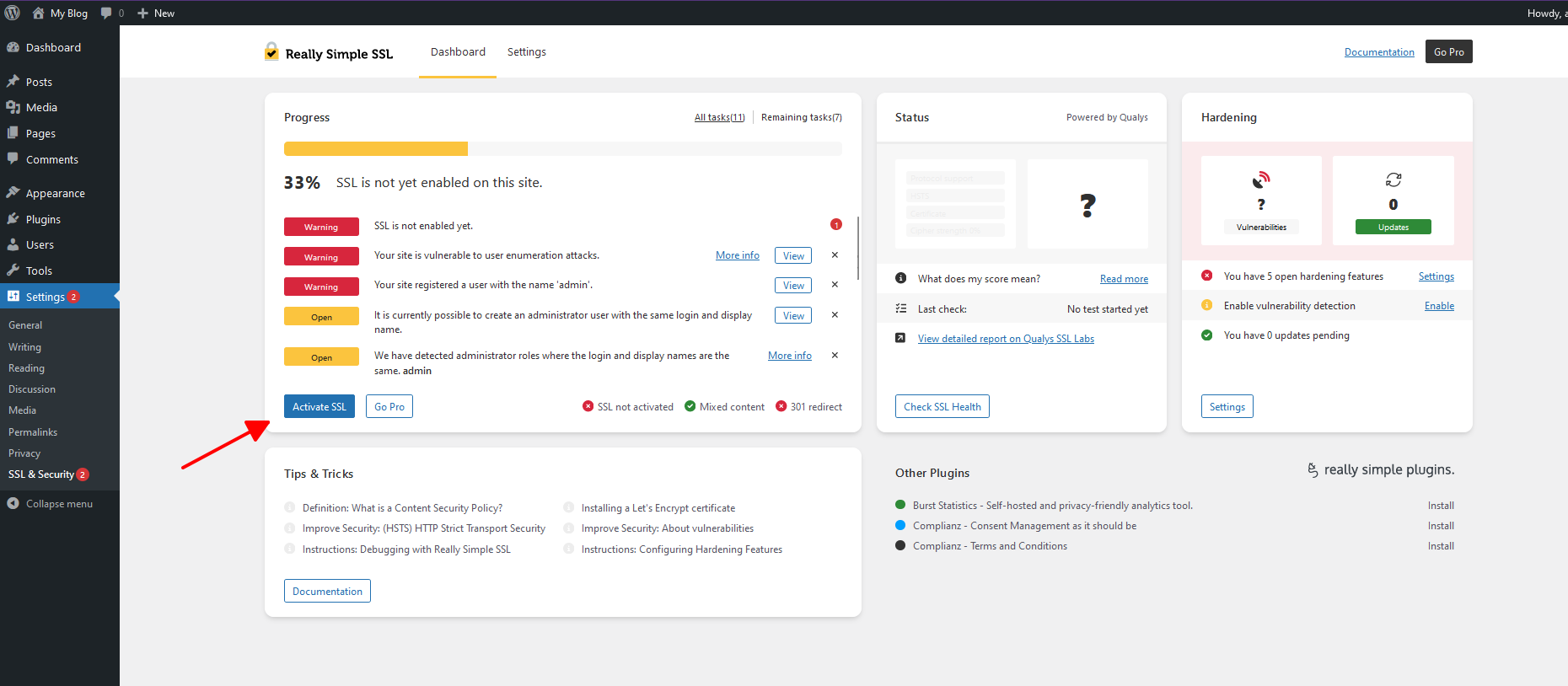Install Complianz Terms and Conditions plugin

(x=1441, y=546)
